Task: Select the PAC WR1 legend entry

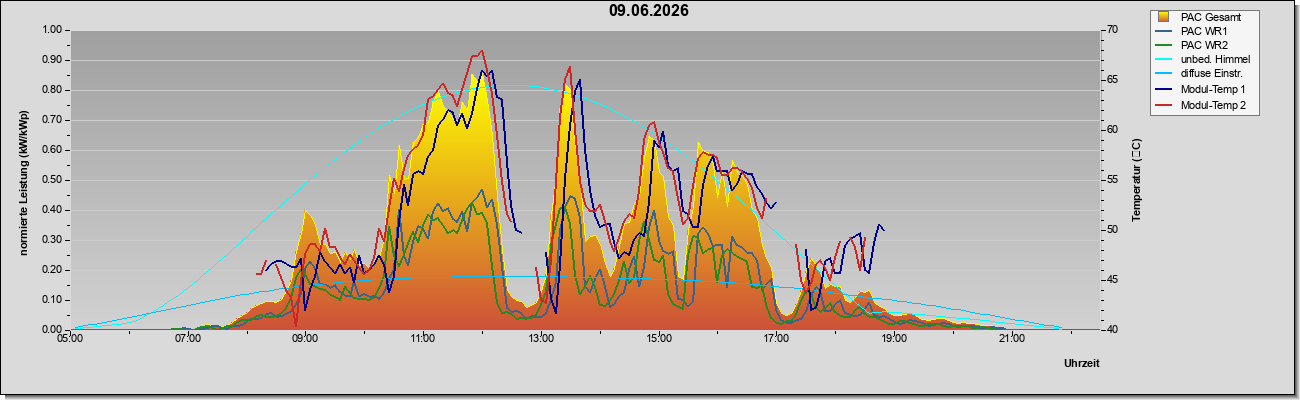Action: pos(1203,32)
